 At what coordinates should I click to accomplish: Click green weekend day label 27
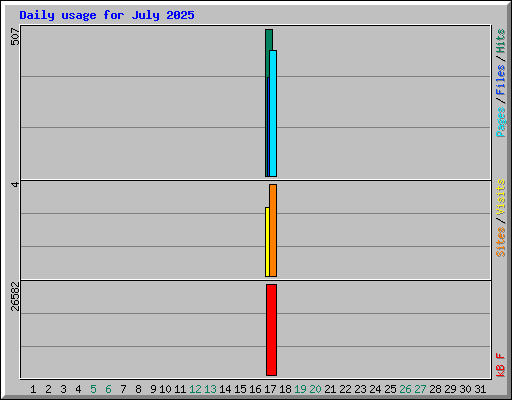[x=420, y=389]
